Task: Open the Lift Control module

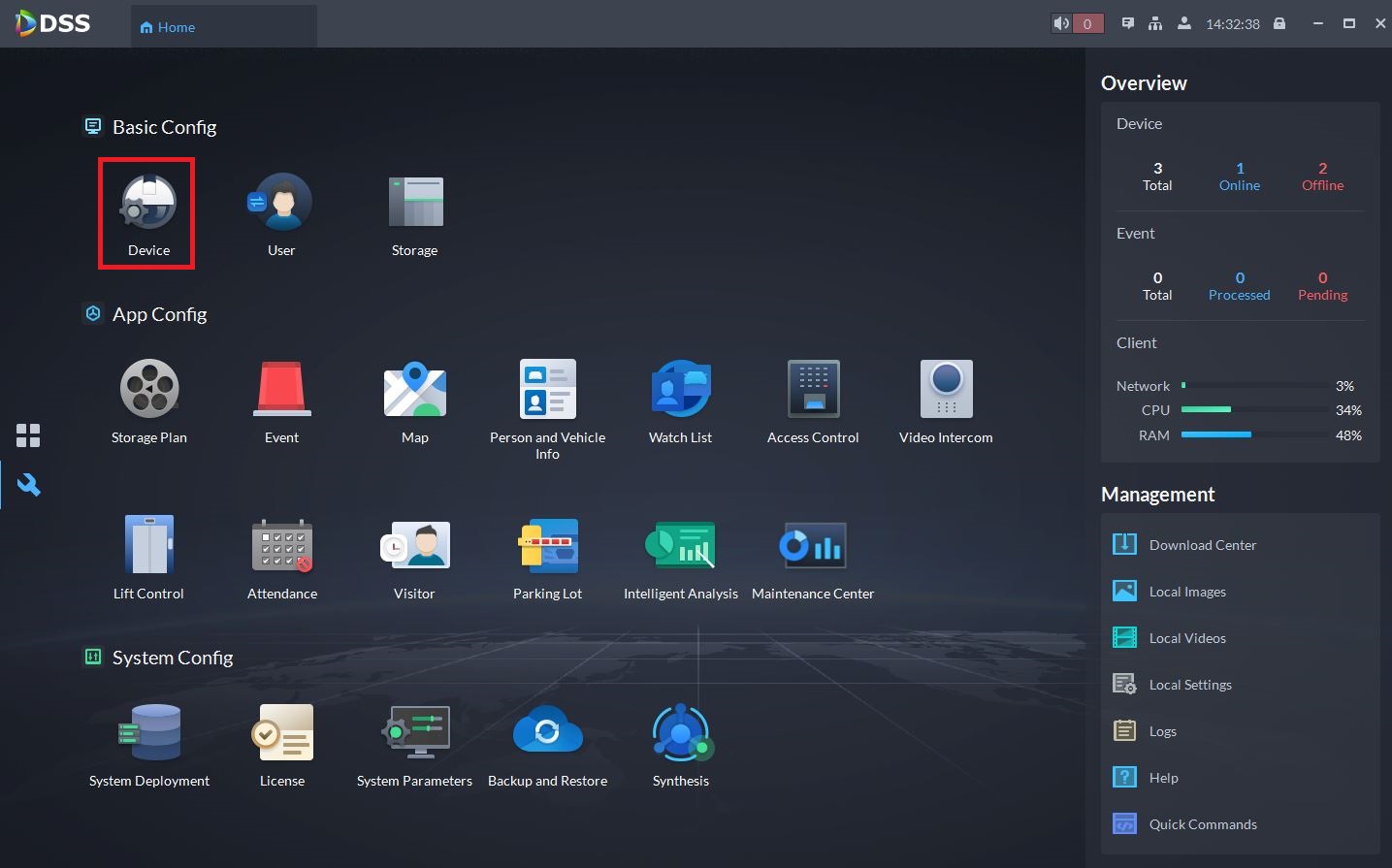Action: click(148, 558)
